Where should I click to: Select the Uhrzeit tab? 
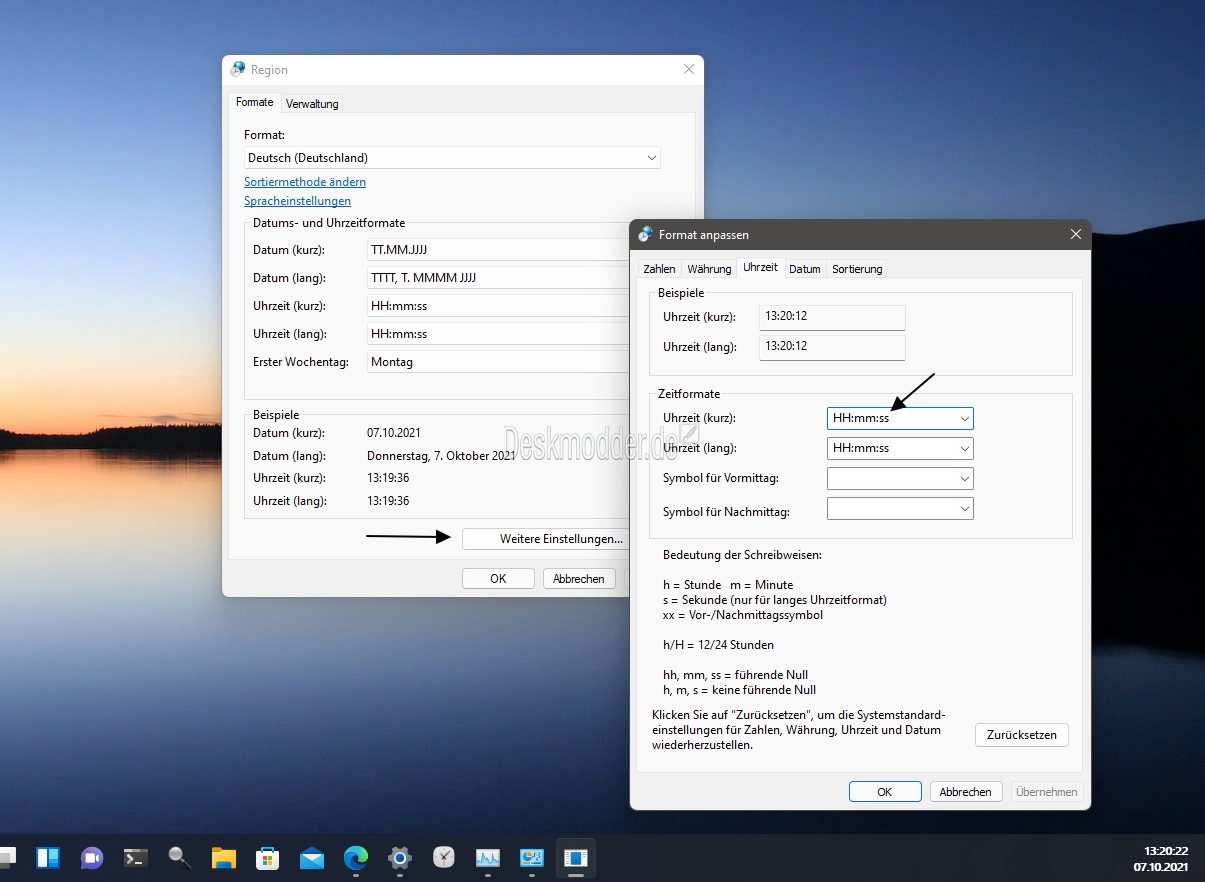760,268
